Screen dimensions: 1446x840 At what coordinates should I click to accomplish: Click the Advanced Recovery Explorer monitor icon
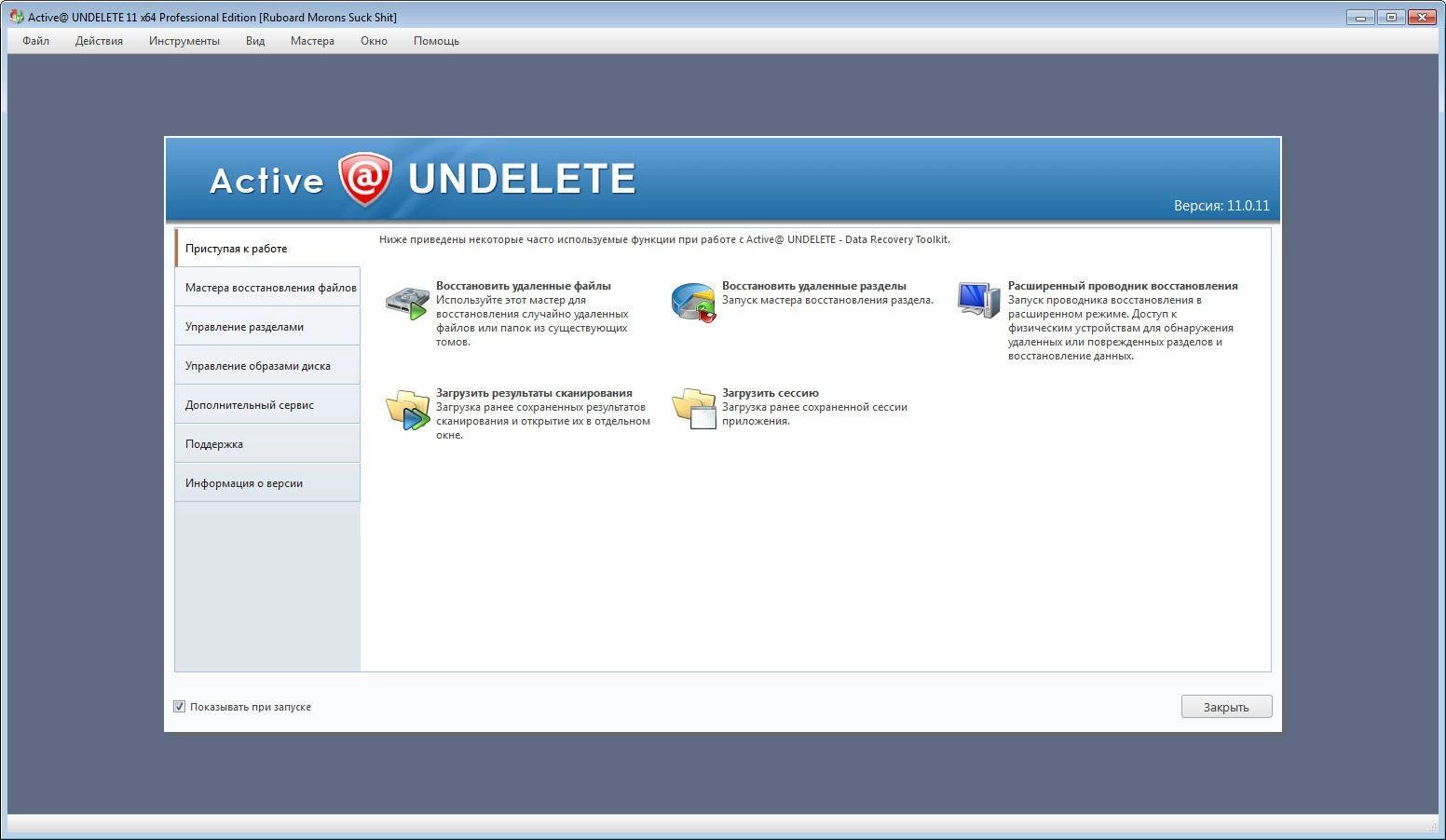pos(978,301)
